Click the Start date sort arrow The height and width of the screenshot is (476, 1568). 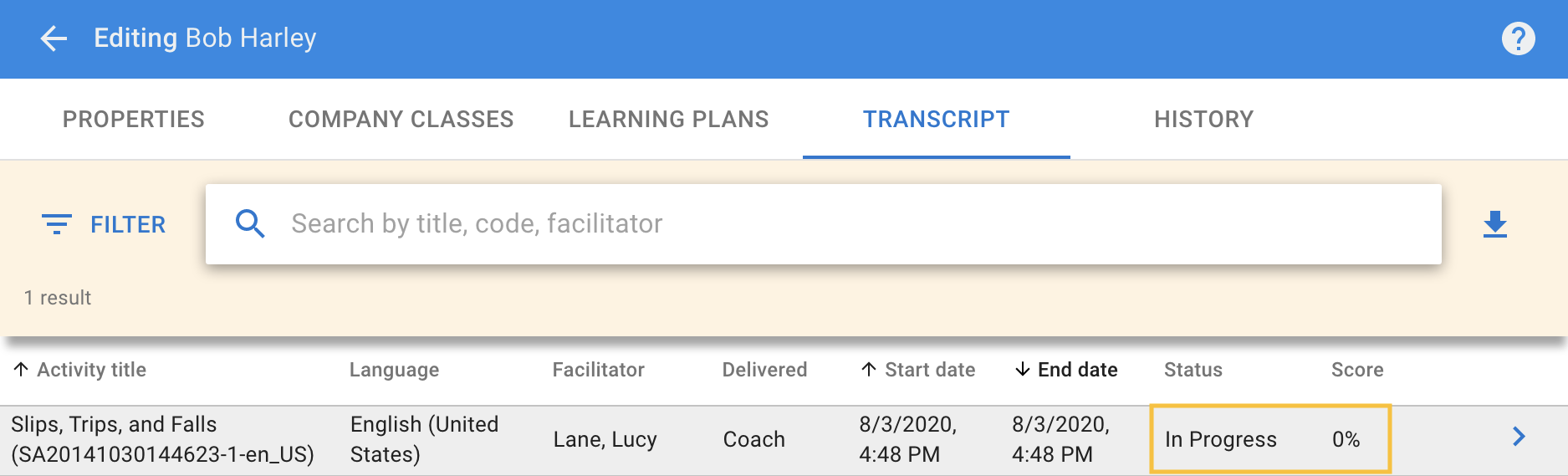pyautogui.click(x=869, y=370)
